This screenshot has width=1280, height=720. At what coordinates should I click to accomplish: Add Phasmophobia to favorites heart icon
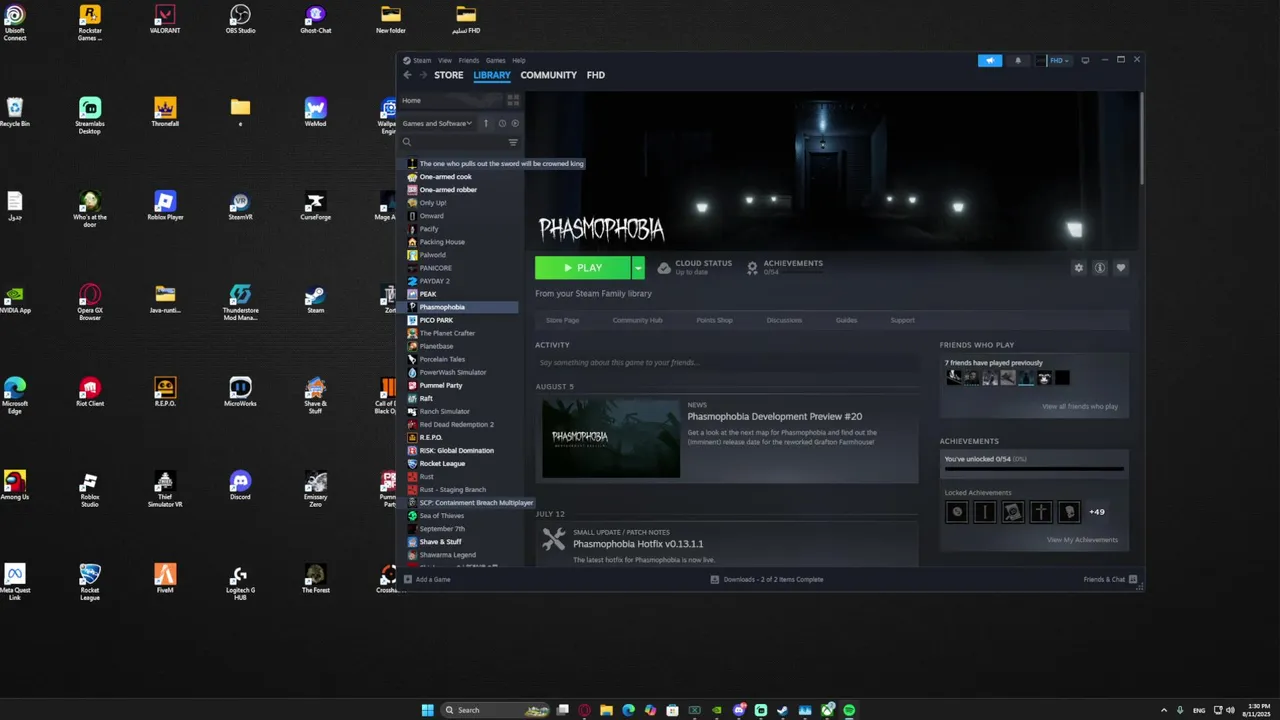click(1121, 268)
